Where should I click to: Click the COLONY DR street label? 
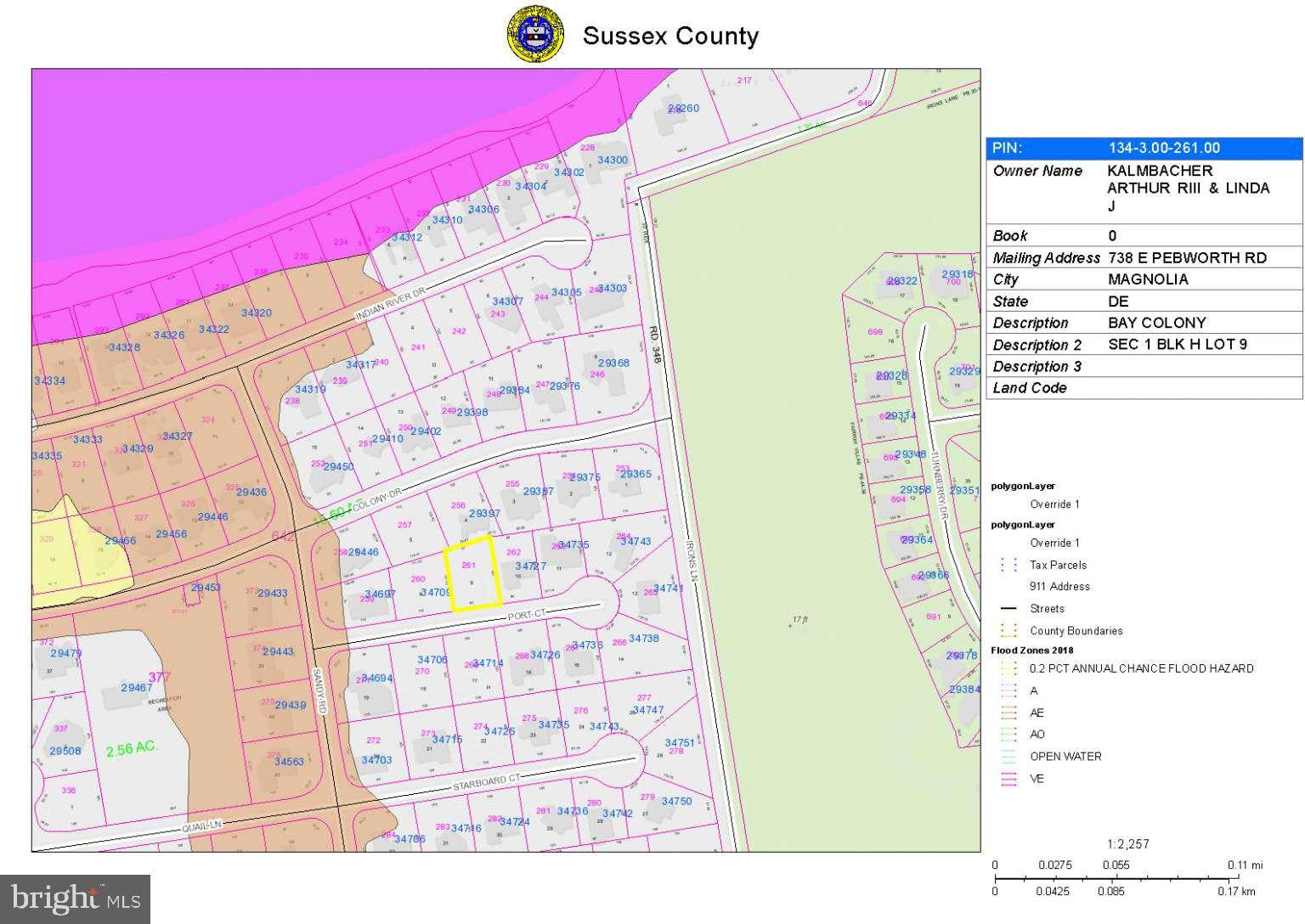click(x=376, y=501)
